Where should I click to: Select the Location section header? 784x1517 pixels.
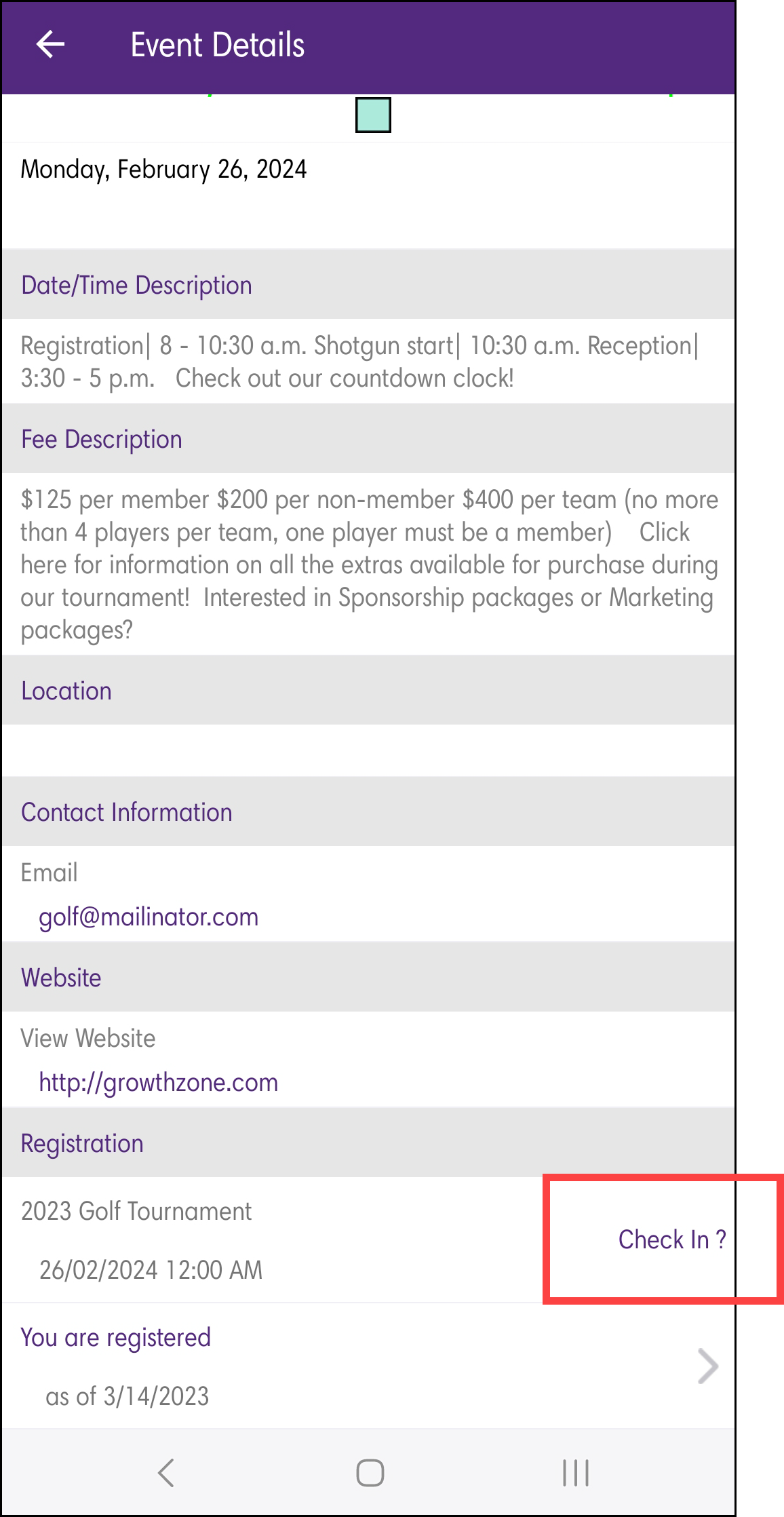point(66,691)
